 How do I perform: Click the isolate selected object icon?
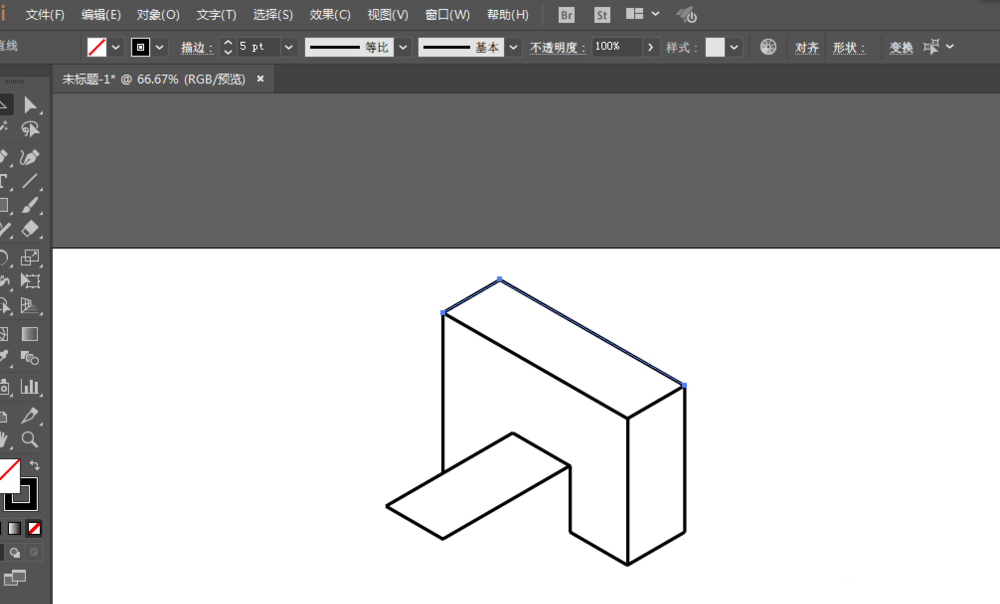click(931, 47)
